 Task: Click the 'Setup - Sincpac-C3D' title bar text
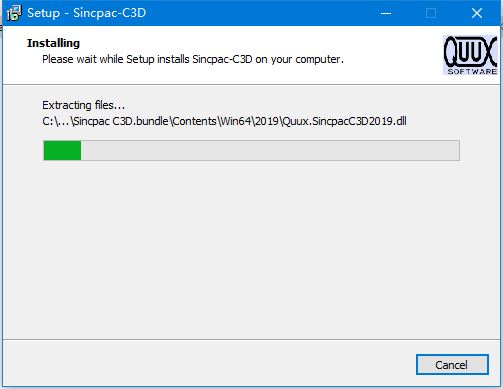tap(86, 13)
